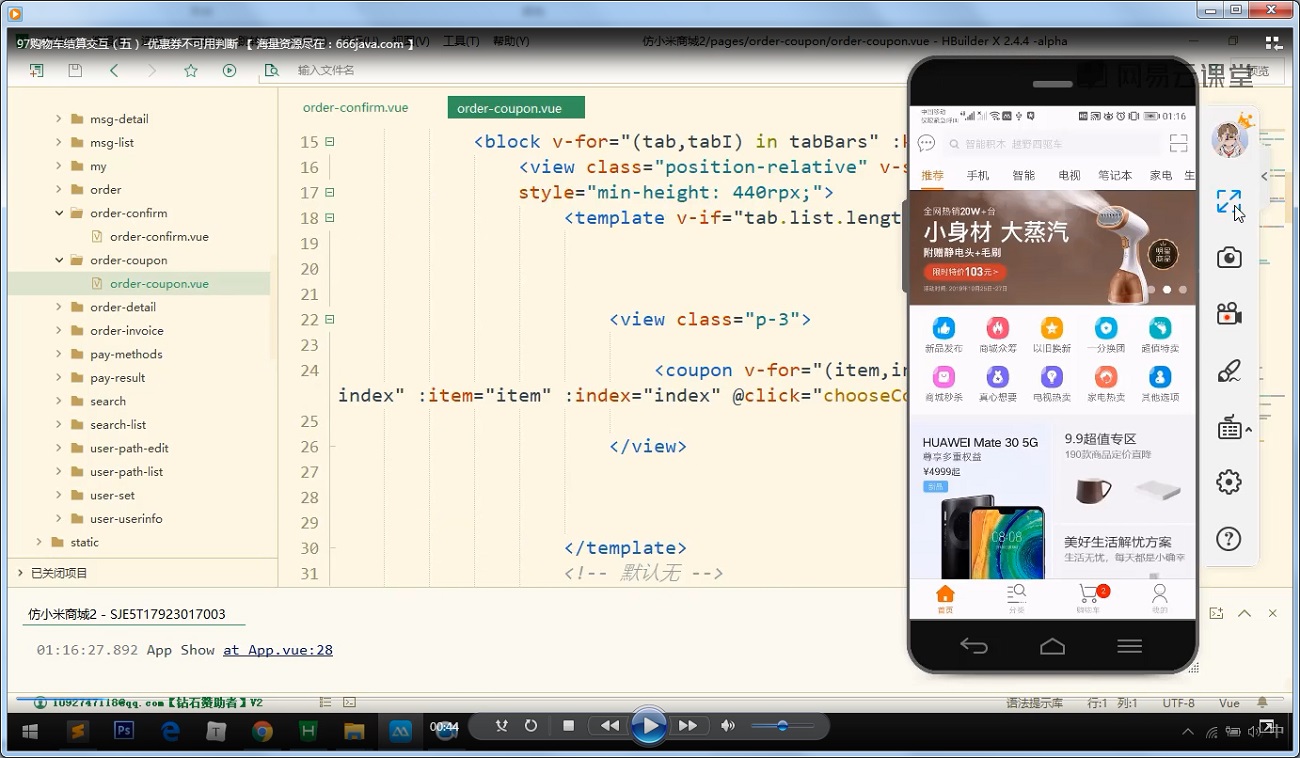Collapse console panel with up chevron
The width and height of the screenshot is (1300, 758).
1244,613
